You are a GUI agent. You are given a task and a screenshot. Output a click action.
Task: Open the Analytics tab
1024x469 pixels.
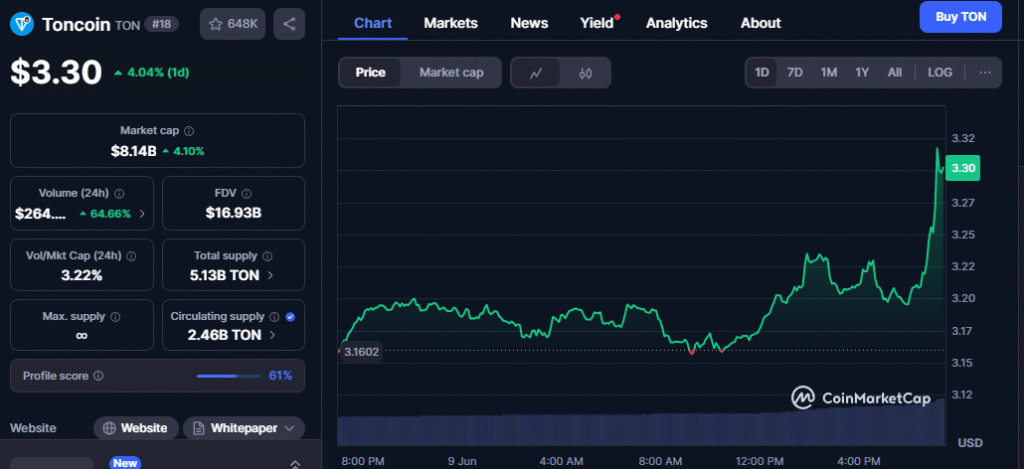point(677,24)
